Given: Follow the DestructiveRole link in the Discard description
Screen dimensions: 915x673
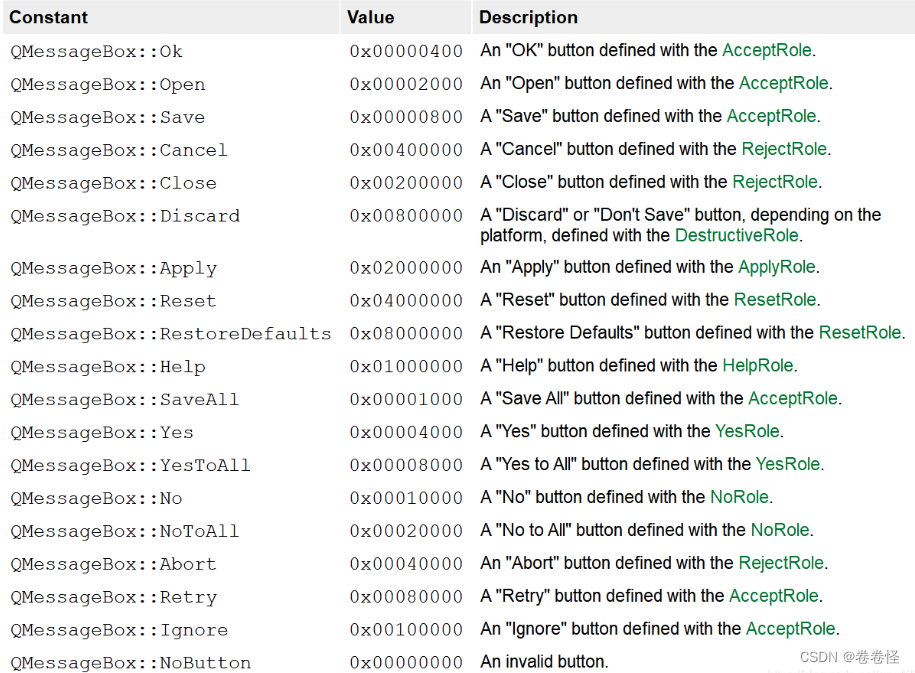Looking at the screenshot, I should coord(737,235).
